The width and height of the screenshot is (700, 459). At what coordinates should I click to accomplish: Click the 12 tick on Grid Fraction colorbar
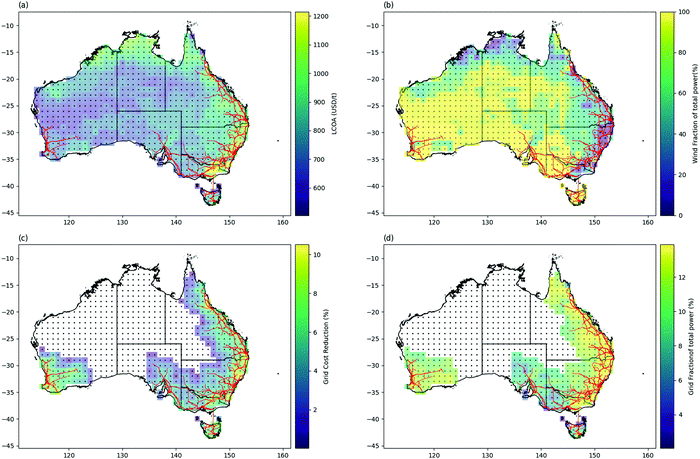click(683, 278)
